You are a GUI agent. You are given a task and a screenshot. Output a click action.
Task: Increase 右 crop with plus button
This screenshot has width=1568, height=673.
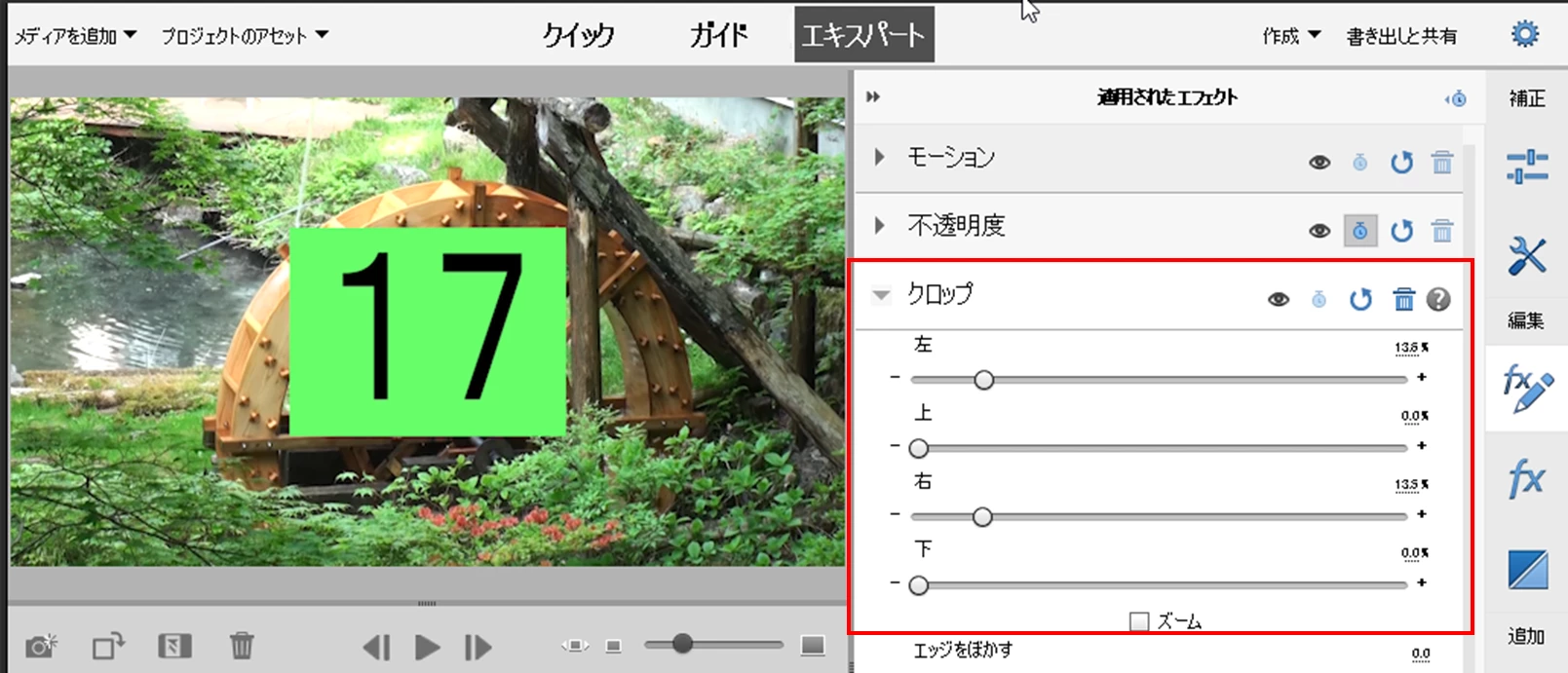pyautogui.click(x=1422, y=514)
